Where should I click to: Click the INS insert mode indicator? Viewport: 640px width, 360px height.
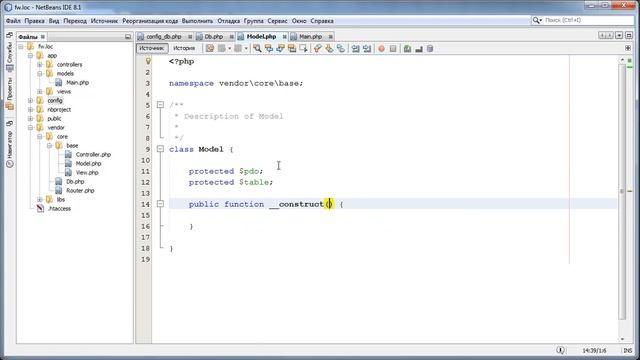pyautogui.click(x=627, y=350)
